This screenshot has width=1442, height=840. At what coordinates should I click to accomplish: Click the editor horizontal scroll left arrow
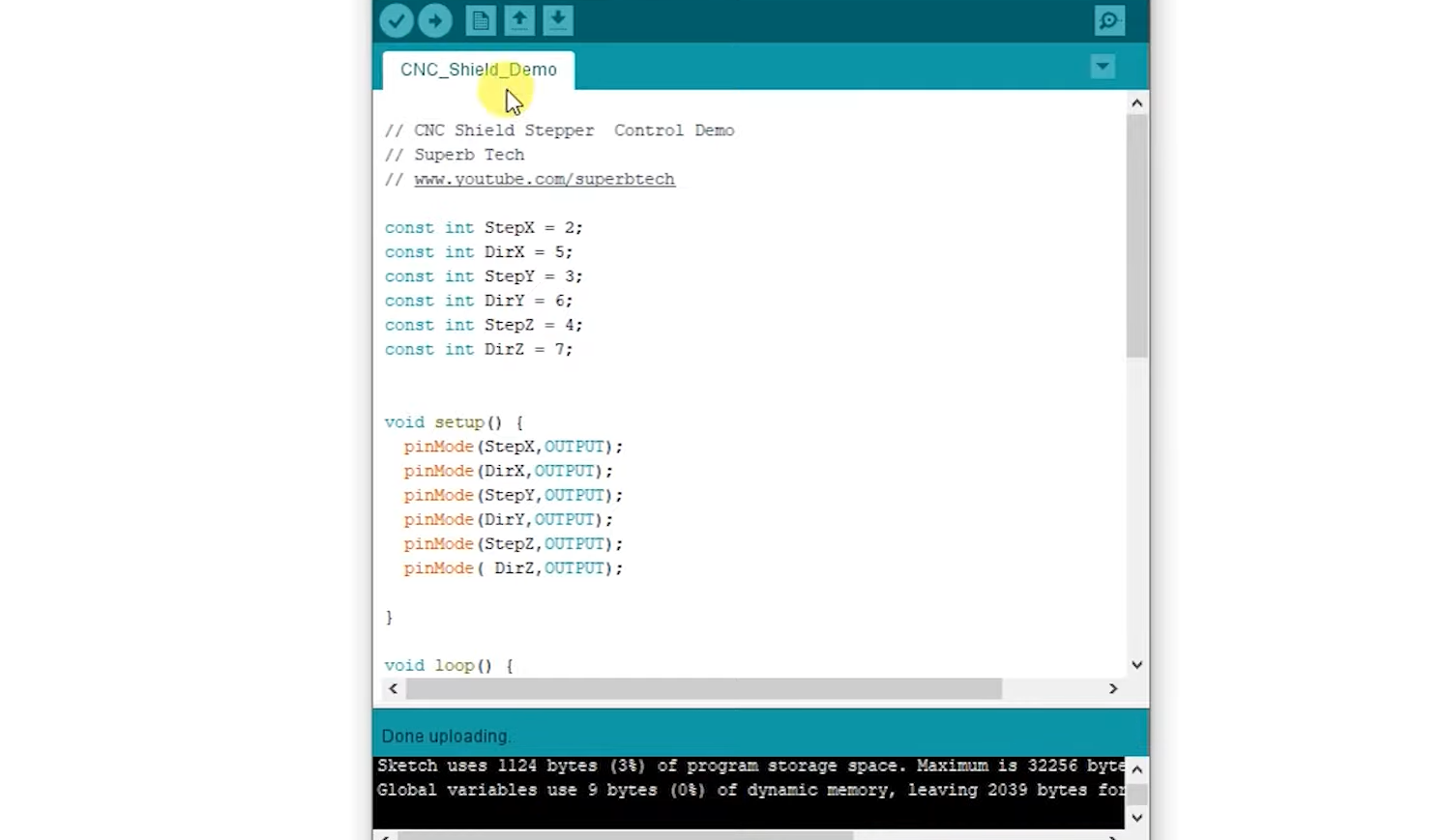click(393, 688)
